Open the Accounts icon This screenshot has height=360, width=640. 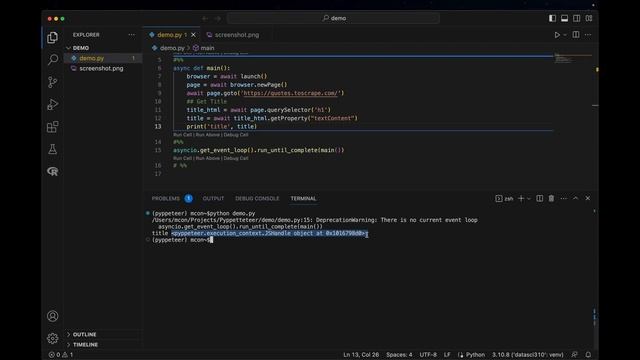[53, 316]
